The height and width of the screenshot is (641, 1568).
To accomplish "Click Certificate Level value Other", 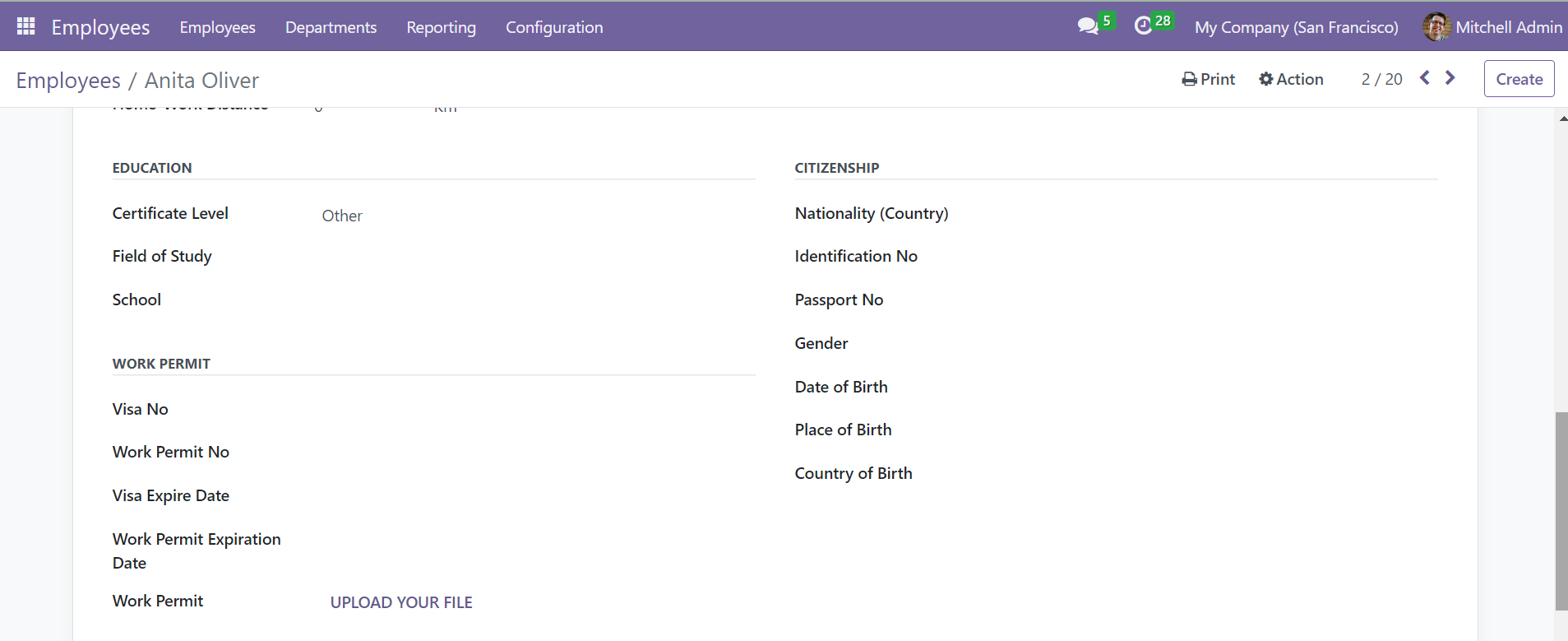I will pyautogui.click(x=342, y=216).
